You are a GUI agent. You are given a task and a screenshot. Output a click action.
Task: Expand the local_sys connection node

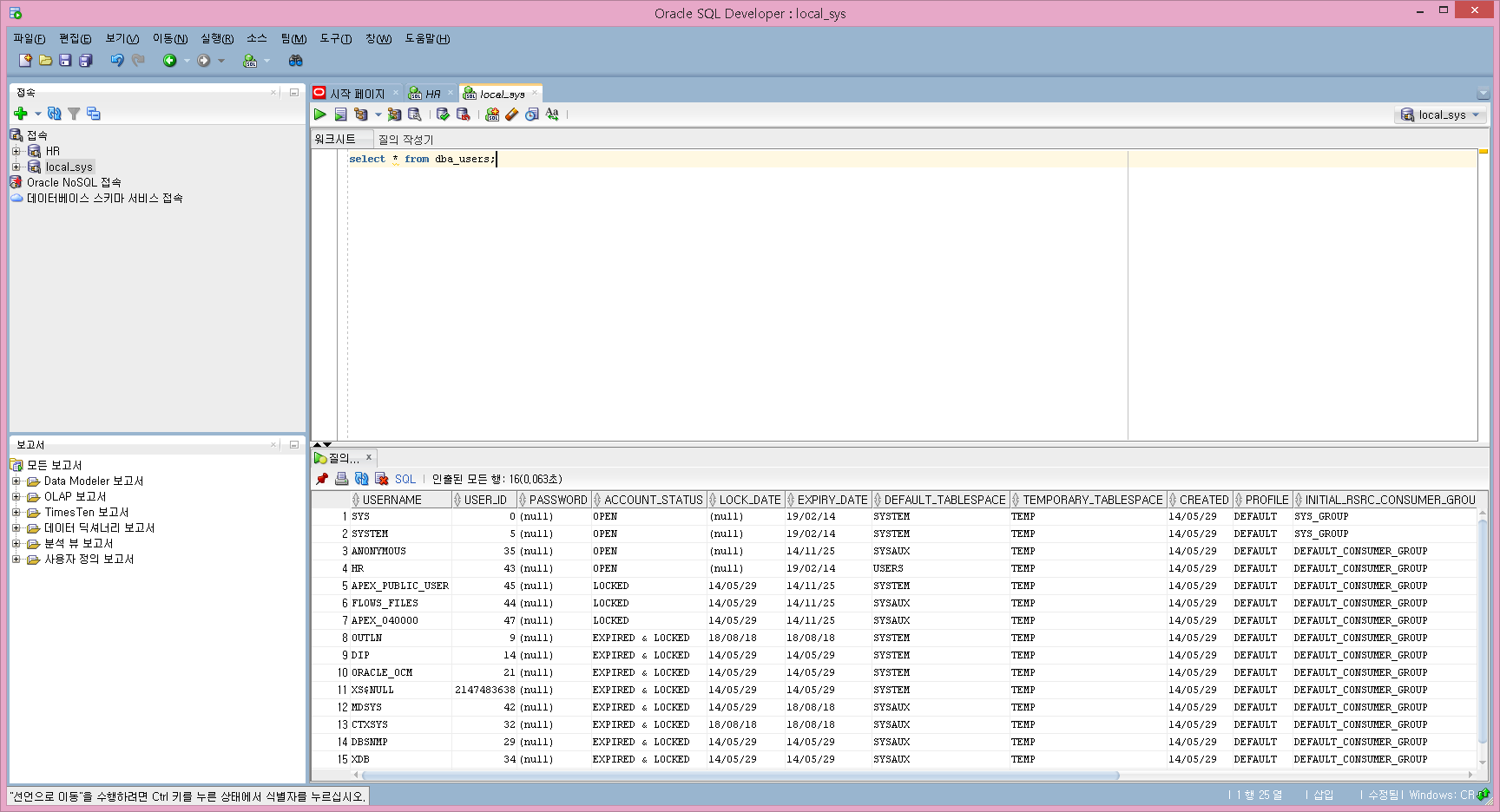(16, 167)
